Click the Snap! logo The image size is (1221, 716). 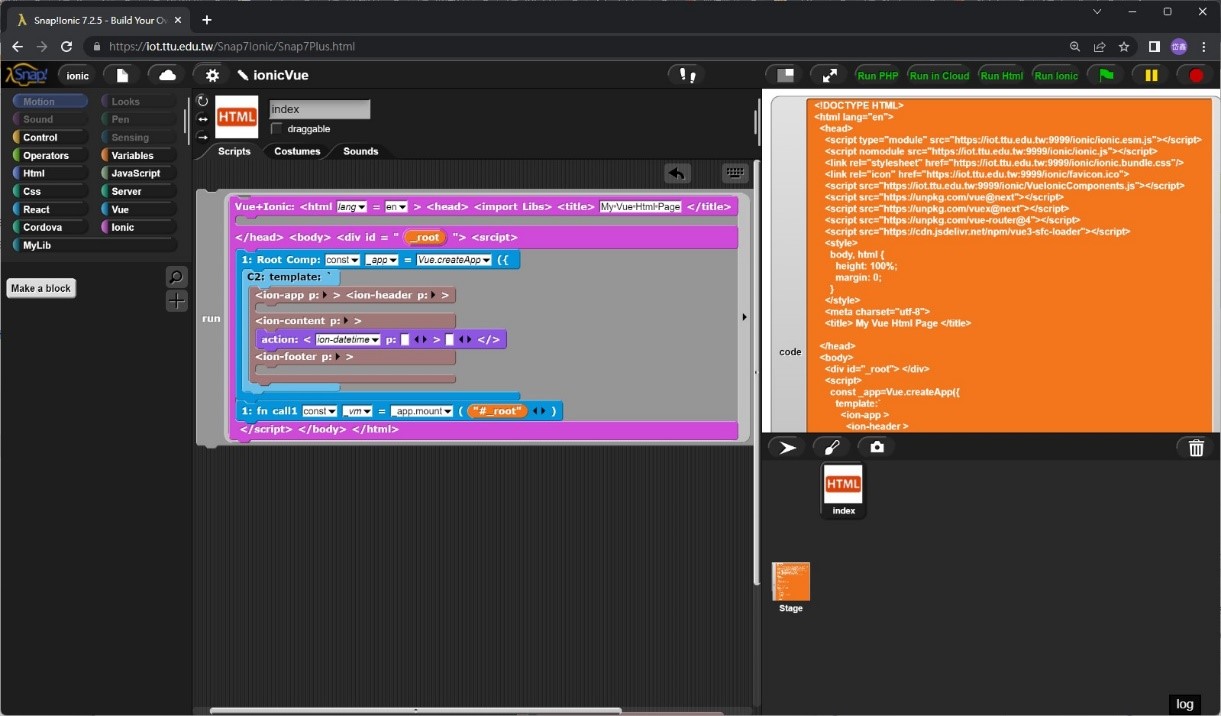click(x=26, y=75)
